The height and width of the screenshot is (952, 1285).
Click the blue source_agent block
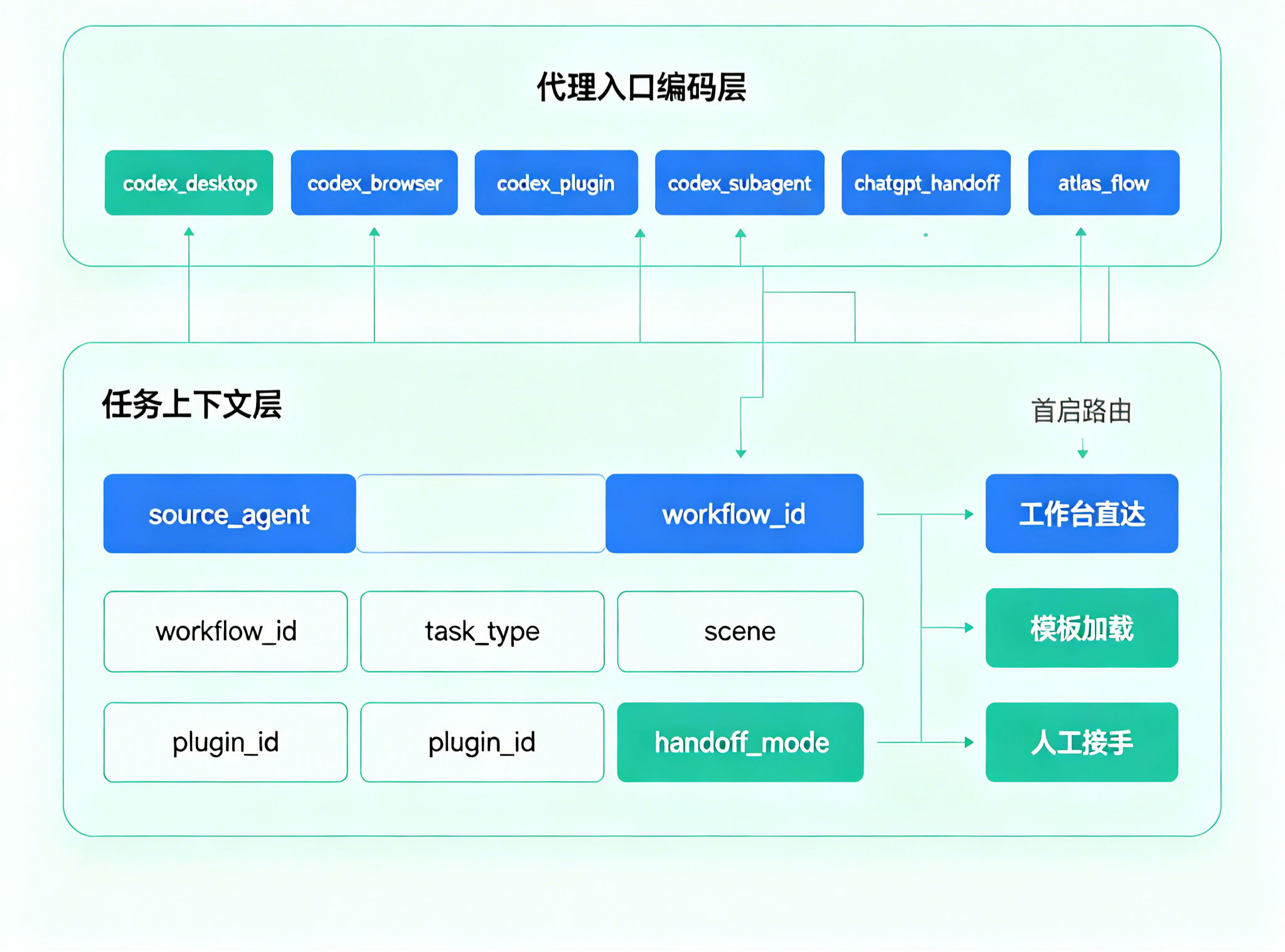pos(229,514)
